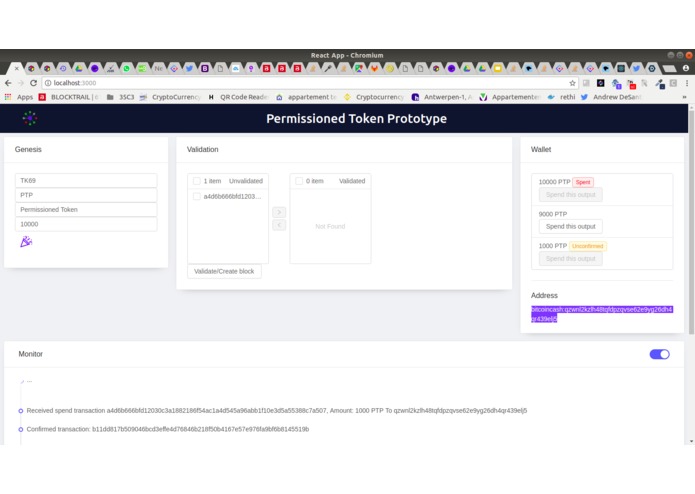Click the Received spend transaction log line
This screenshot has height=494, width=695.
pyautogui.click(x=277, y=411)
